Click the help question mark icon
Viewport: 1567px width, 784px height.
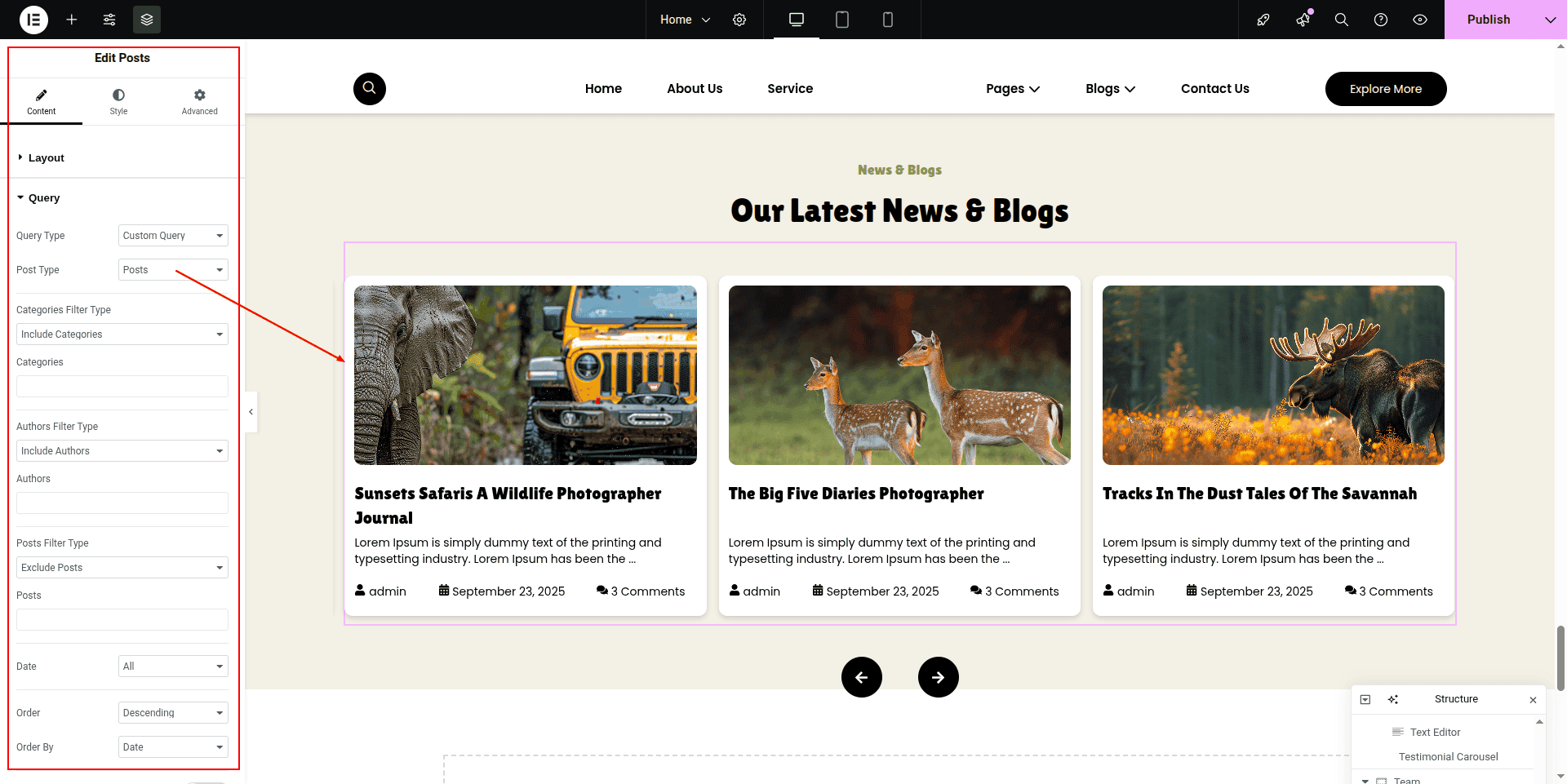(1381, 20)
